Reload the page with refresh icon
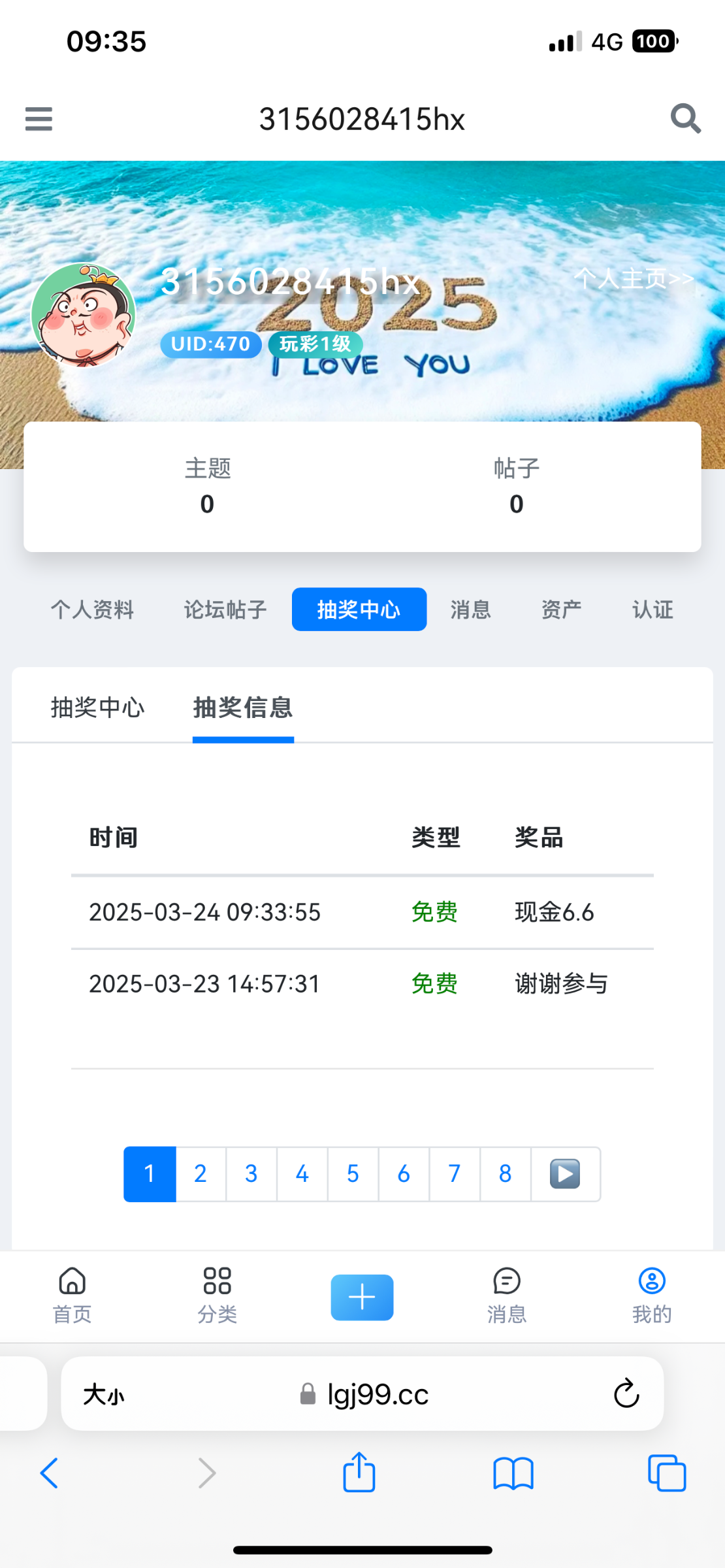Image resolution: width=725 pixels, height=1568 pixels. point(626,1394)
